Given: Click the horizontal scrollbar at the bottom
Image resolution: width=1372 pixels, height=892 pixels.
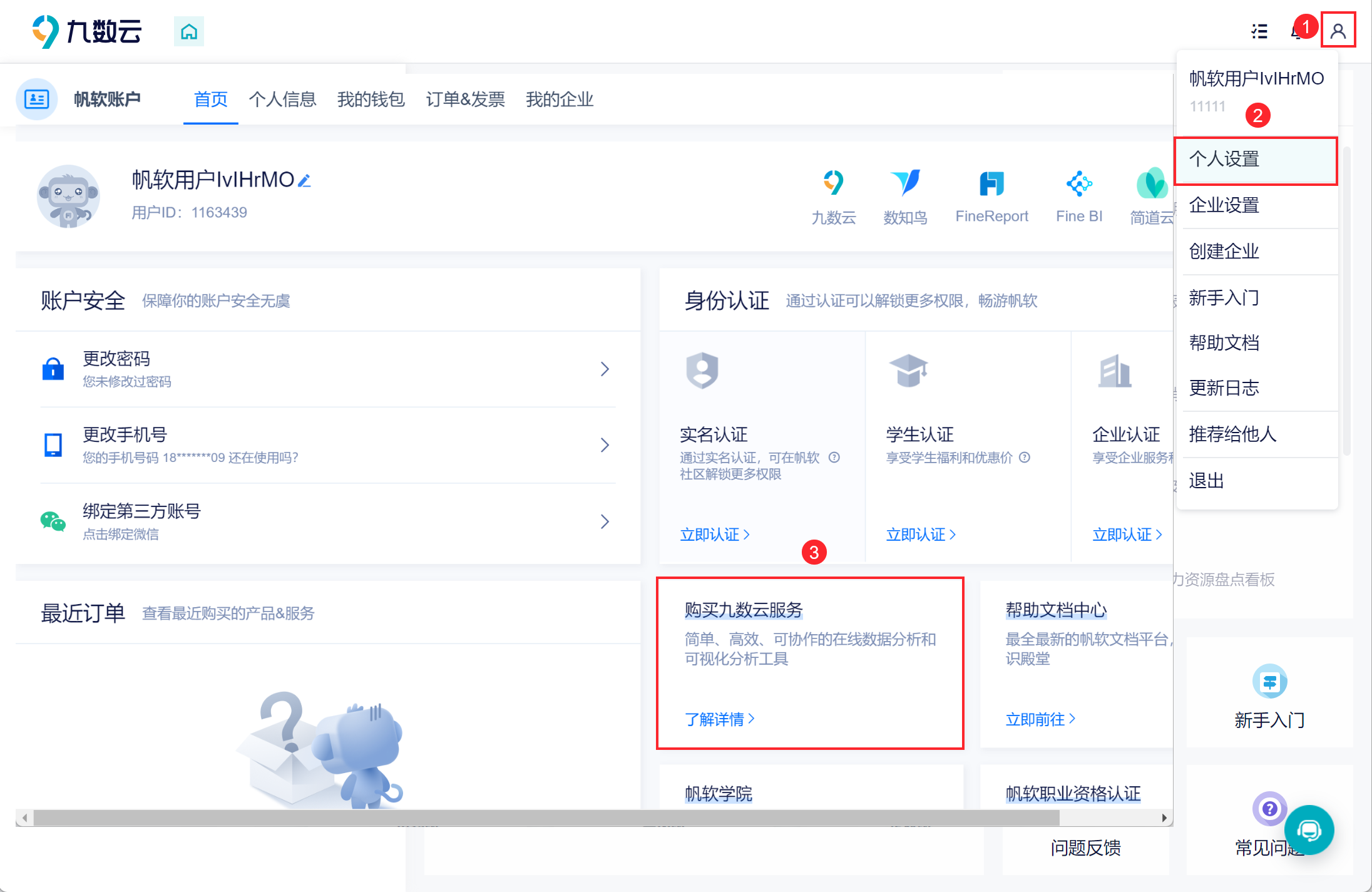Looking at the screenshot, I should (x=546, y=818).
